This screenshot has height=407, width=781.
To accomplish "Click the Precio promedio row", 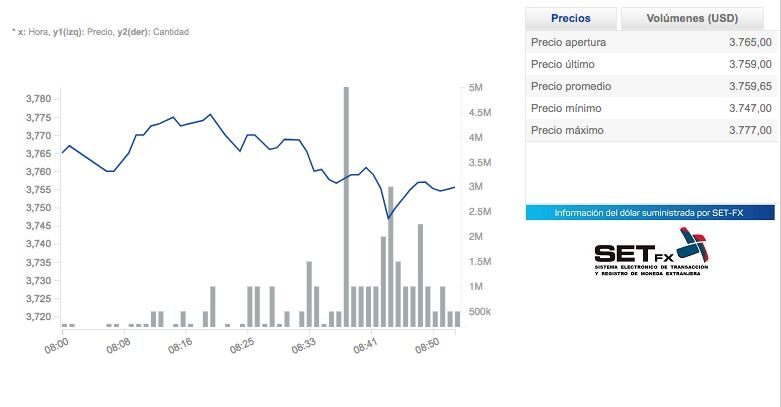I will (650, 87).
